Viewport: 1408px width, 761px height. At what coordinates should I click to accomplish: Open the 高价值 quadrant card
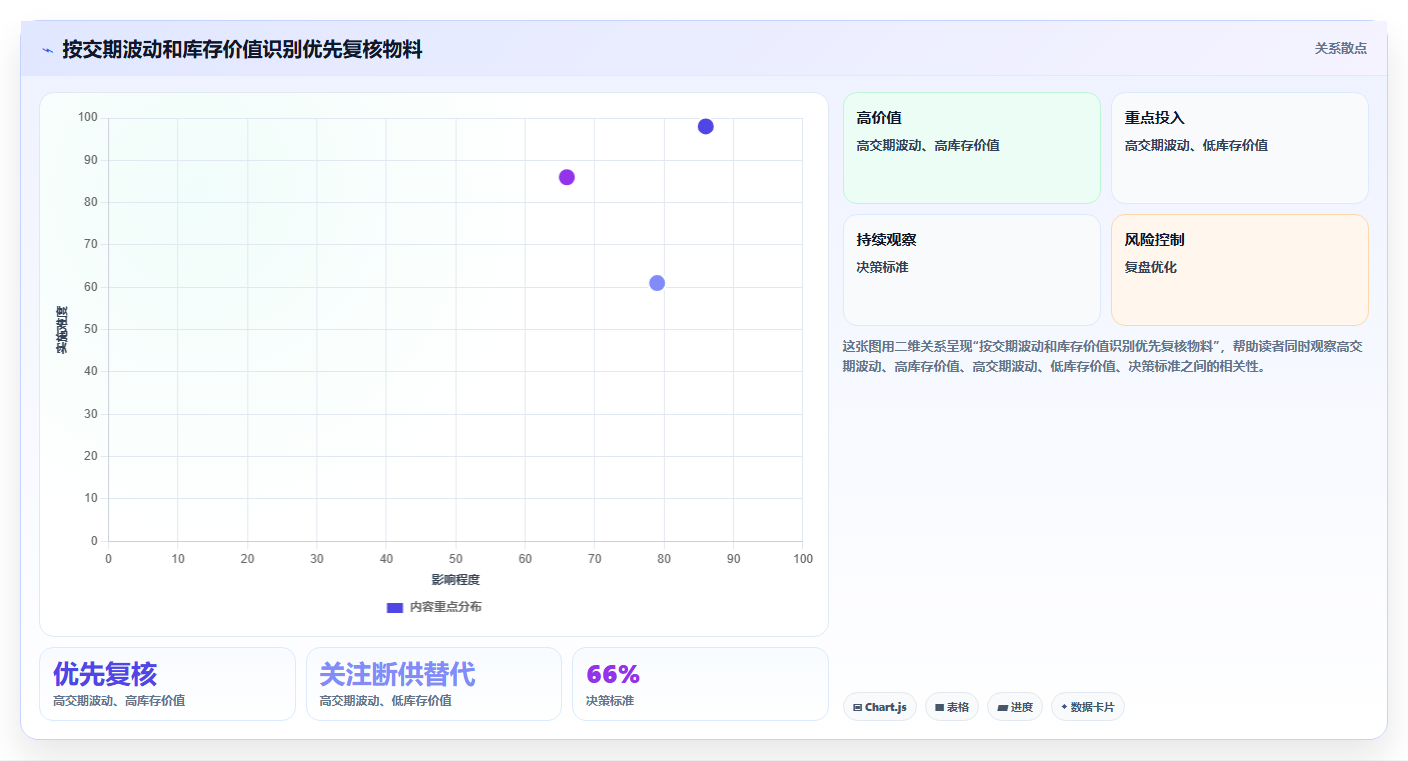[x=972, y=148]
